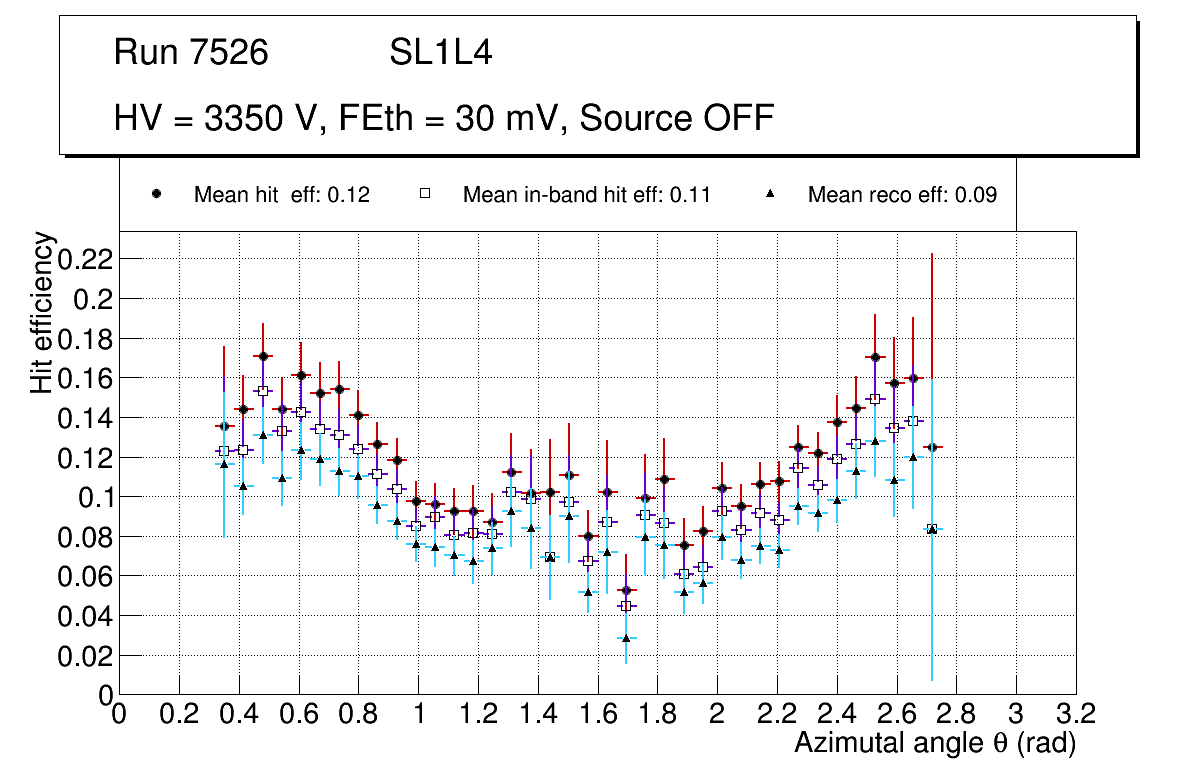Click the black triangle legend marker
Image resolution: width=1196 pixels, height=772 pixels.
[770, 195]
